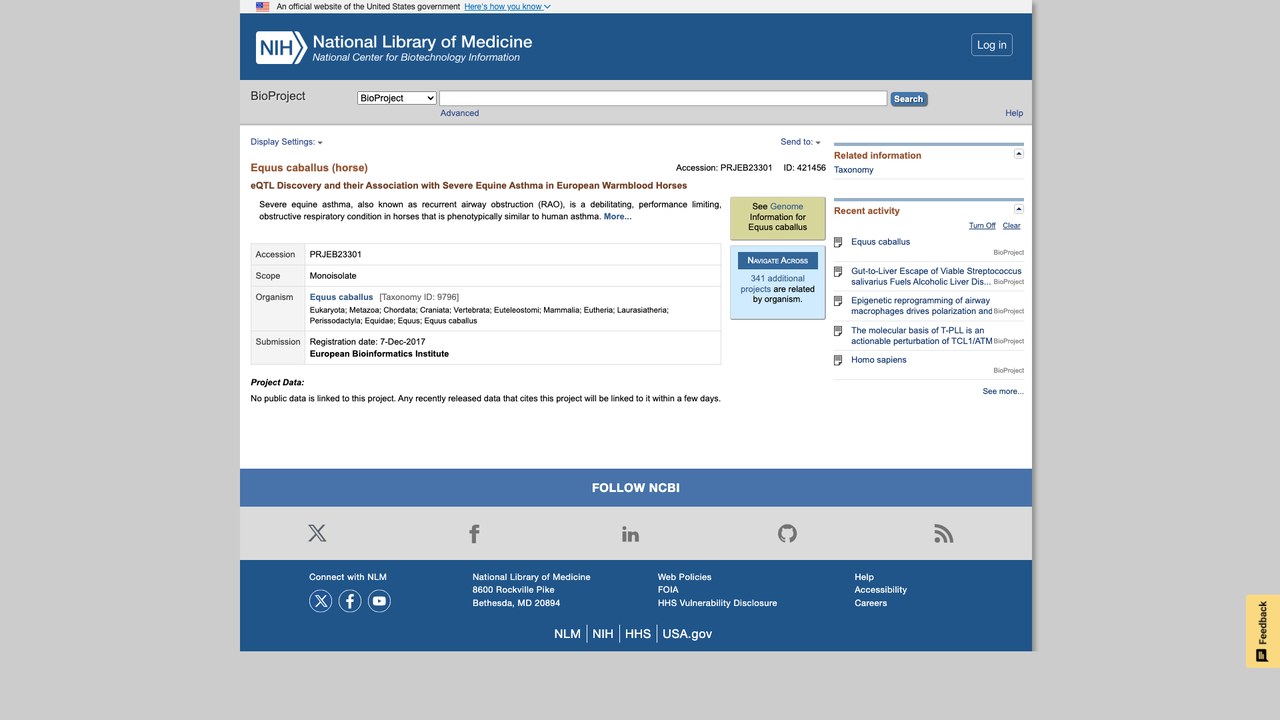The width and height of the screenshot is (1280, 720).
Task: Open the Feedback tab
Action: tap(1263, 631)
